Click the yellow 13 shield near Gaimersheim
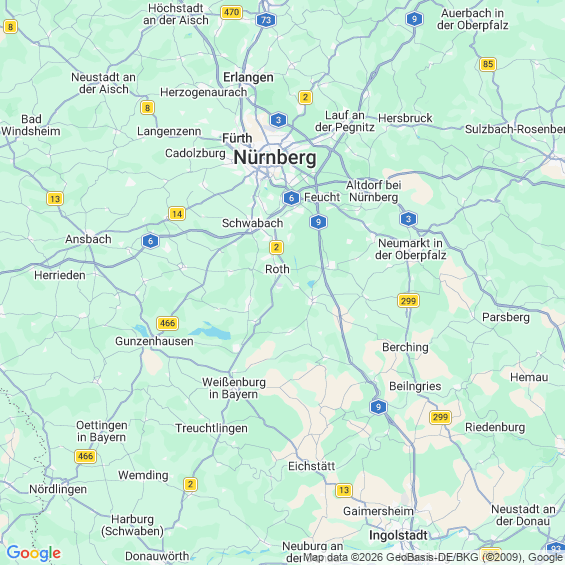This screenshot has width=565, height=565. tap(344, 490)
